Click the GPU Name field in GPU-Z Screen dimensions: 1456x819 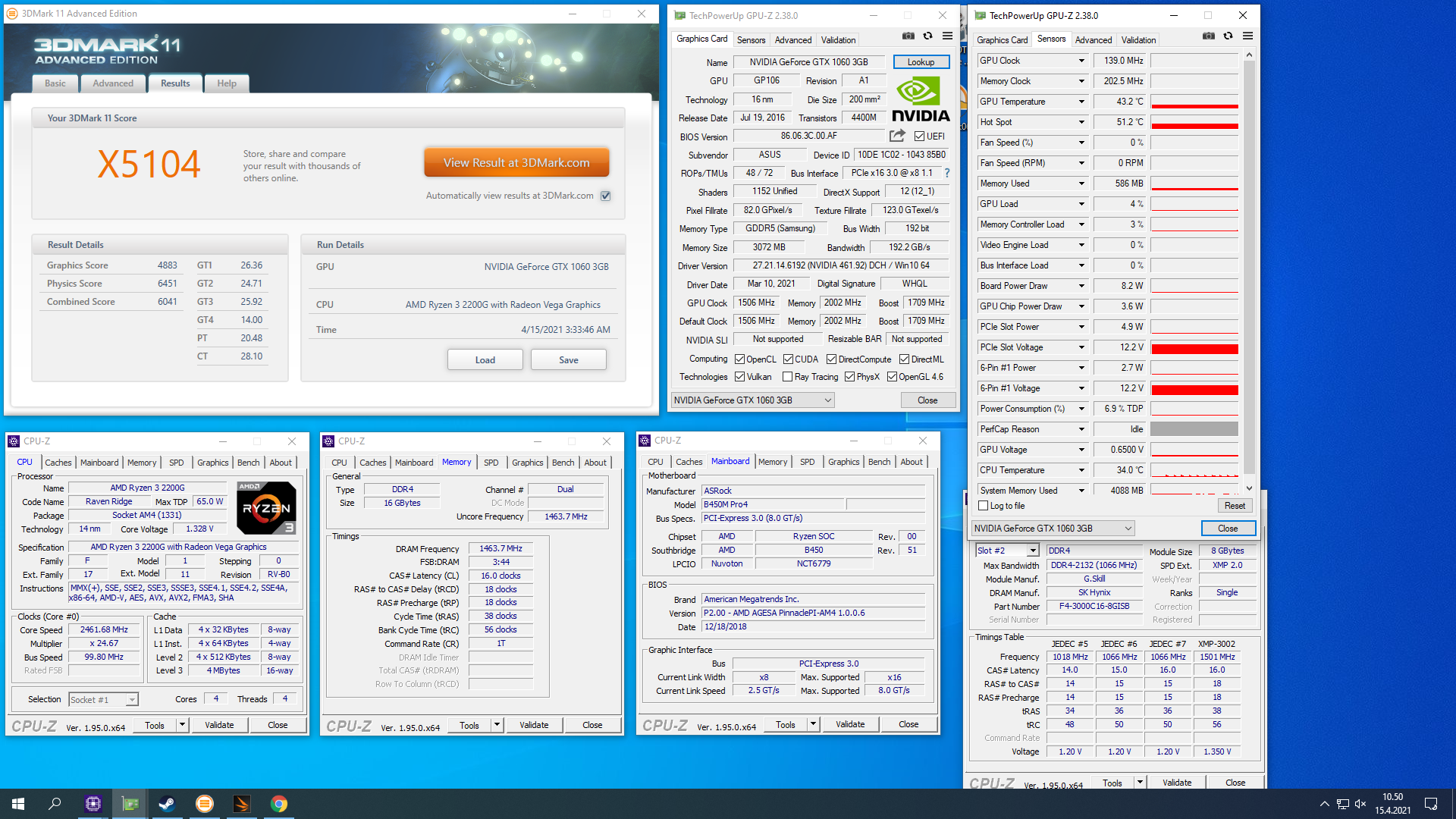(809, 62)
